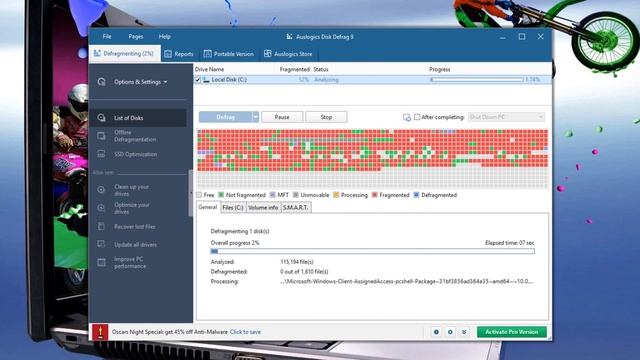Click the Defragmented legend color swatch
This screenshot has height=360, width=640.
(x=416, y=195)
